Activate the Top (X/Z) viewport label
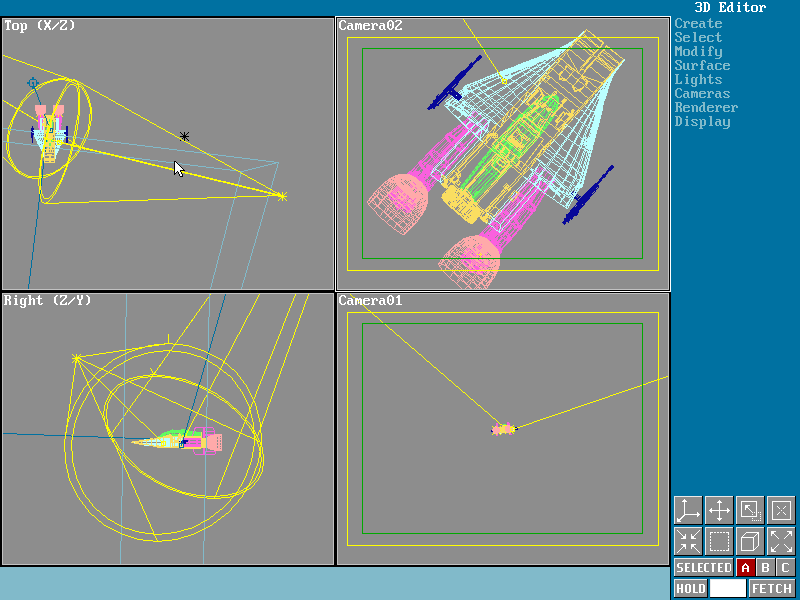This screenshot has width=800, height=600. [40, 26]
